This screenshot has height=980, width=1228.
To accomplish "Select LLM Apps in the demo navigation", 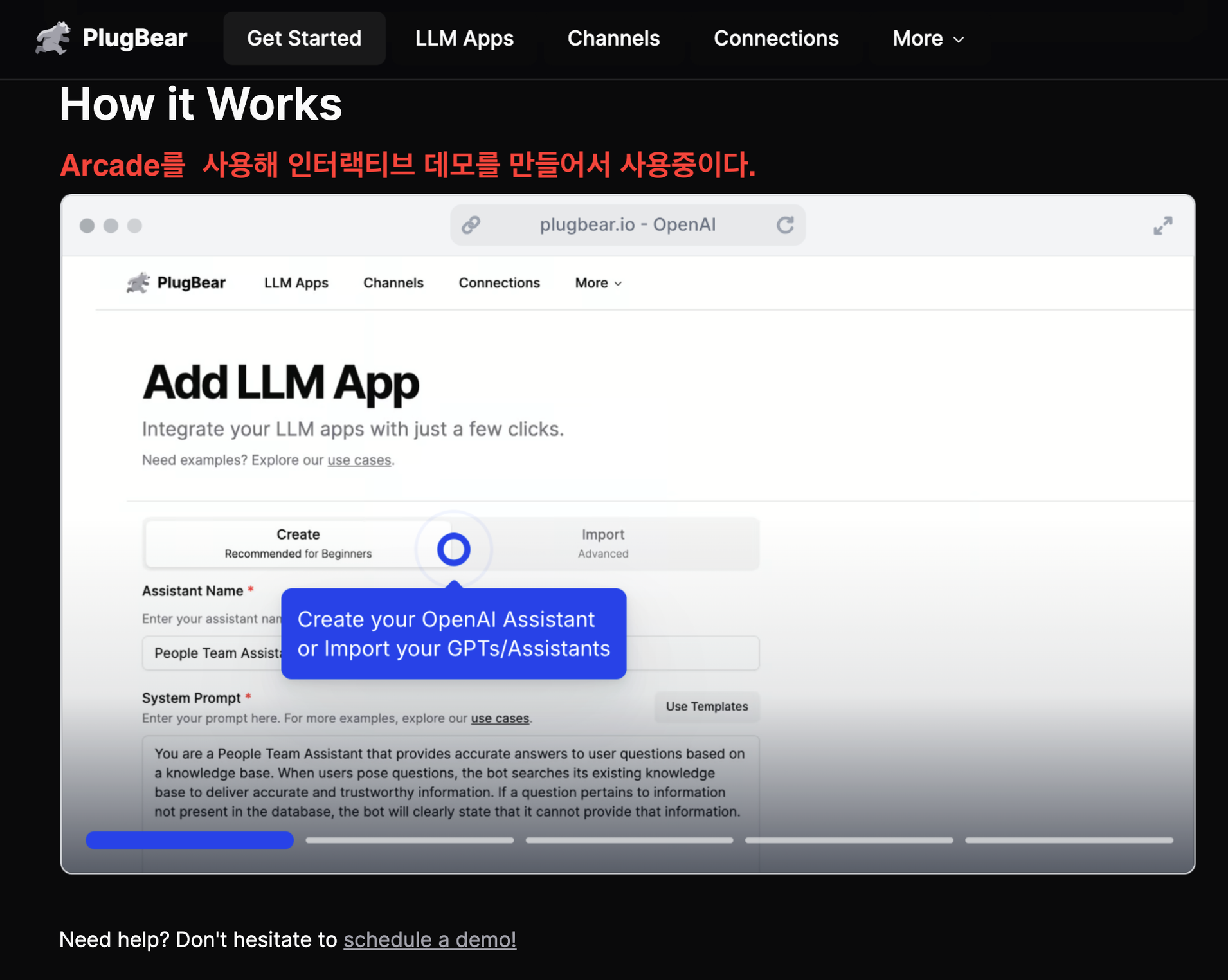I will pos(296,283).
